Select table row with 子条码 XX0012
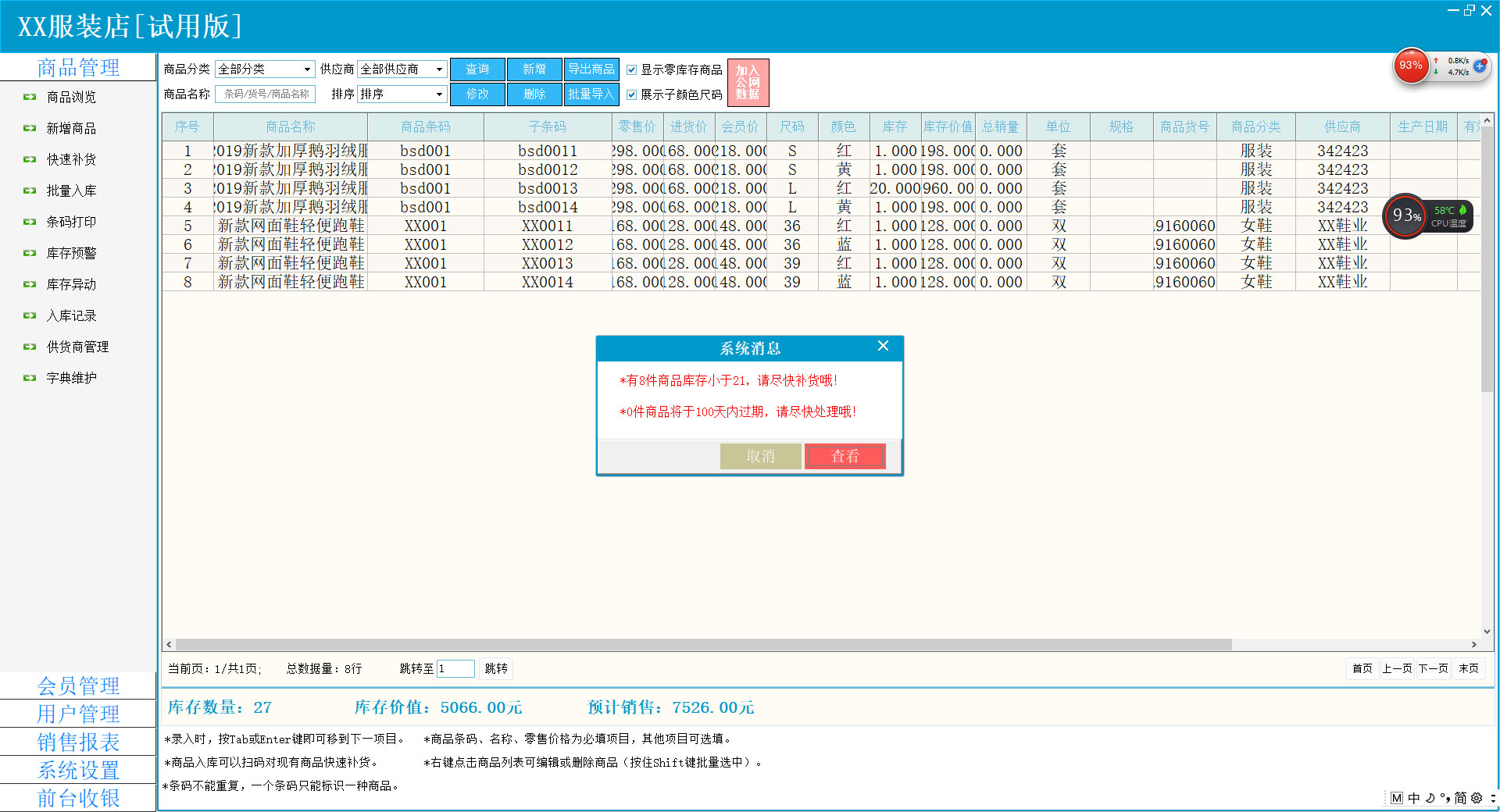This screenshot has width=1500, height=812. pos(821,244)
